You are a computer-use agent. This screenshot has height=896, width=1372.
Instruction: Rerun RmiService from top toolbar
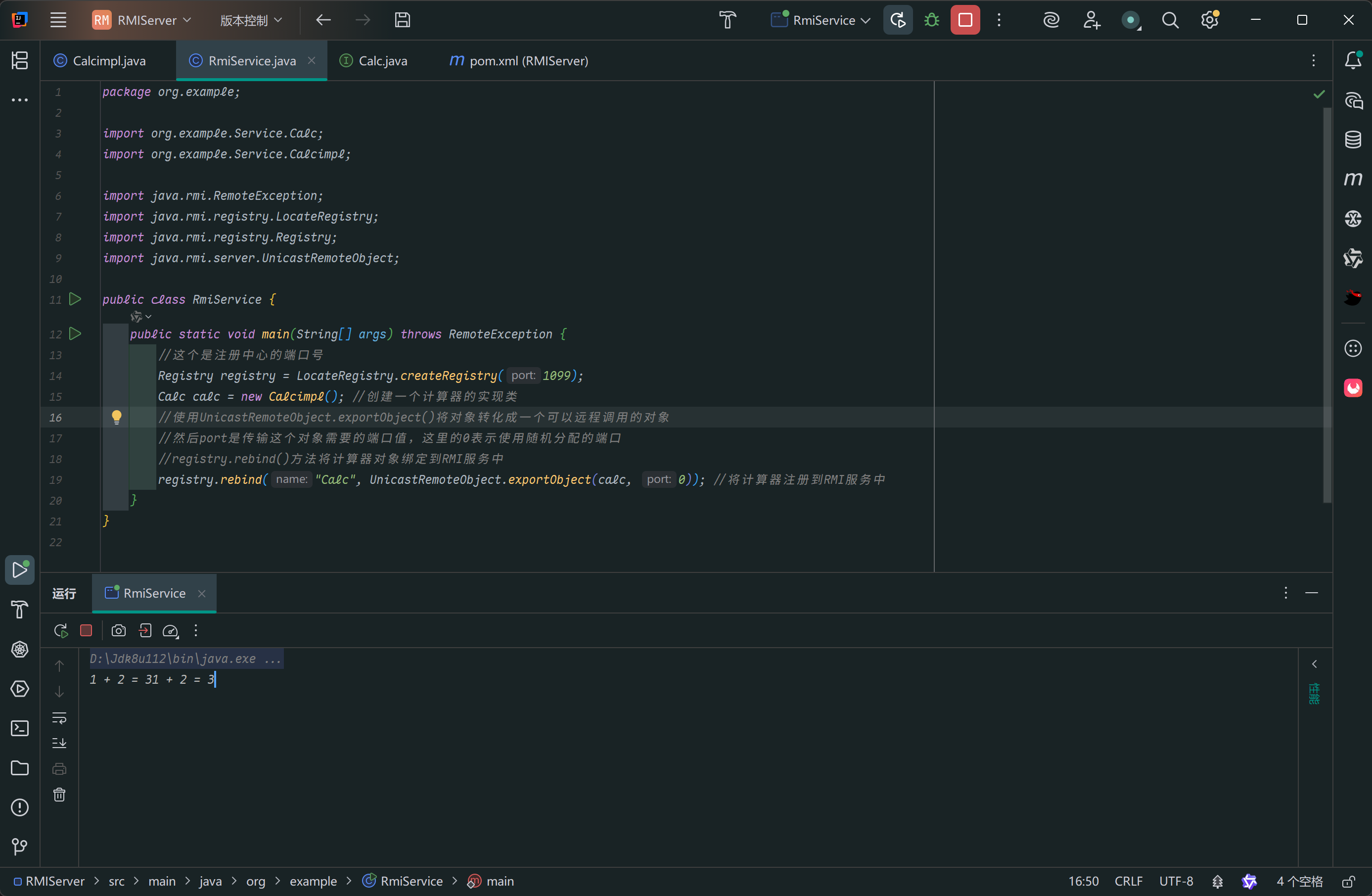click(x=898, y=20)
